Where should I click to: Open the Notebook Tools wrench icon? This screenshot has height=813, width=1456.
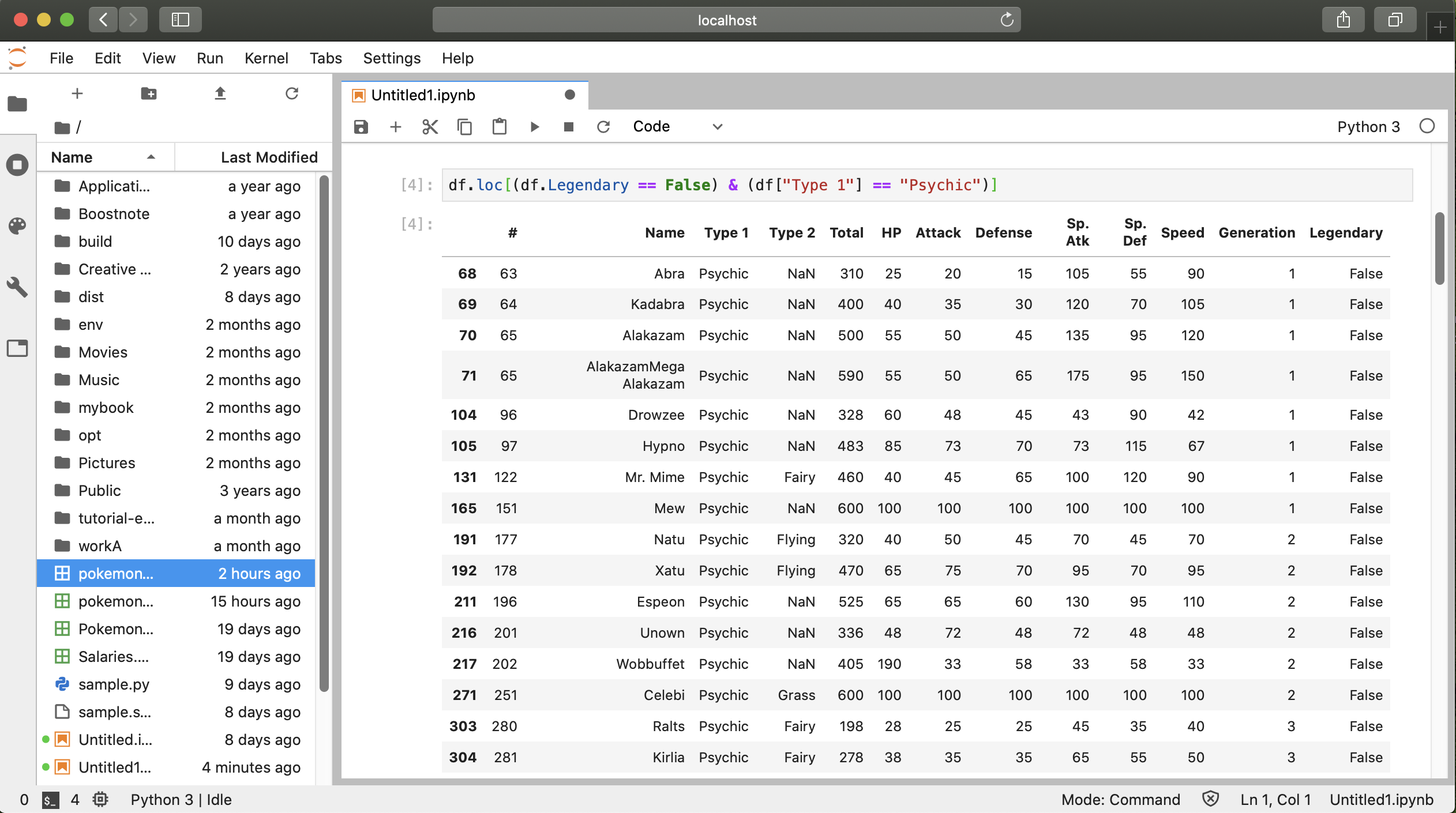point(17,287)
